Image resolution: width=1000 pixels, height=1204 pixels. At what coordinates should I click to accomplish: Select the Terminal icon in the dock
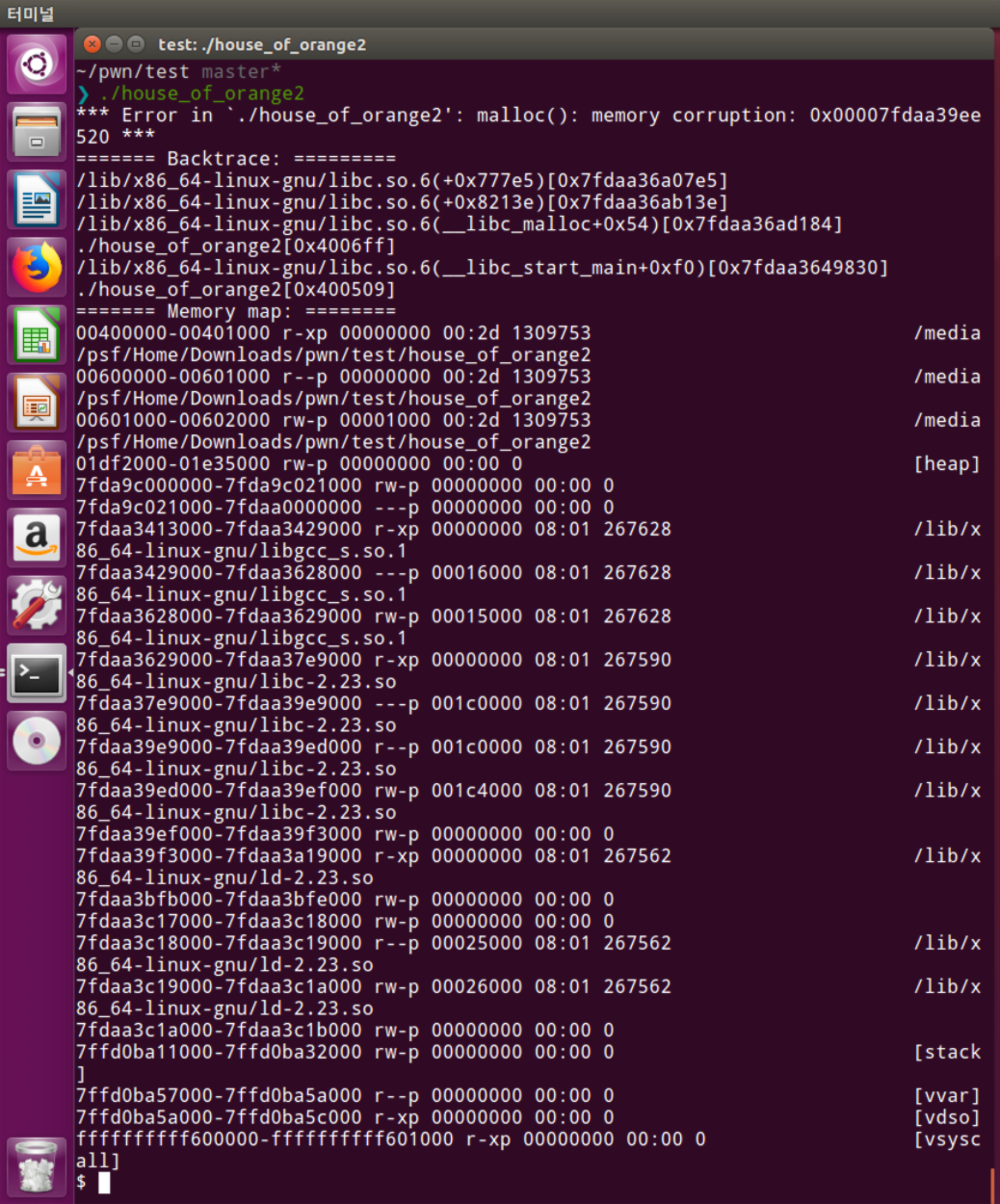point(37,672)
